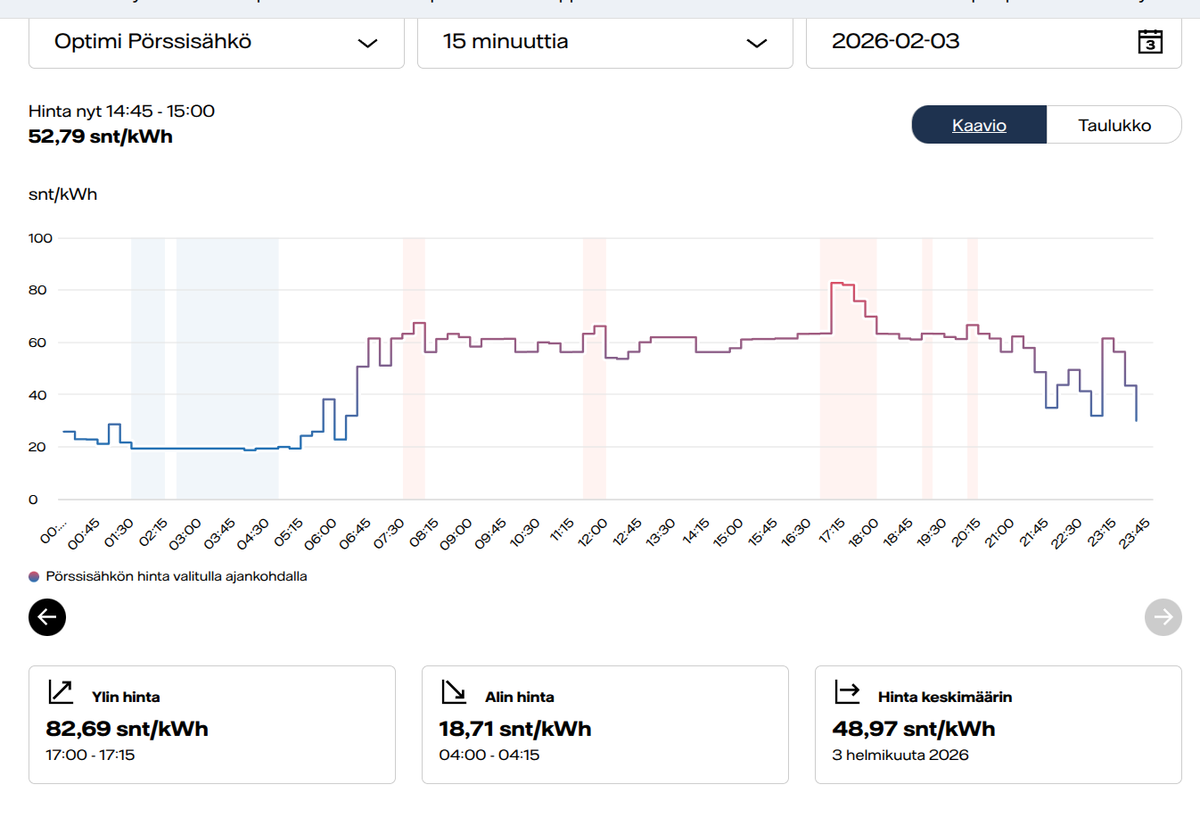The image size is (1200, 826).
Task: Click the 100 y-axis value label
Action: (41, 238)
